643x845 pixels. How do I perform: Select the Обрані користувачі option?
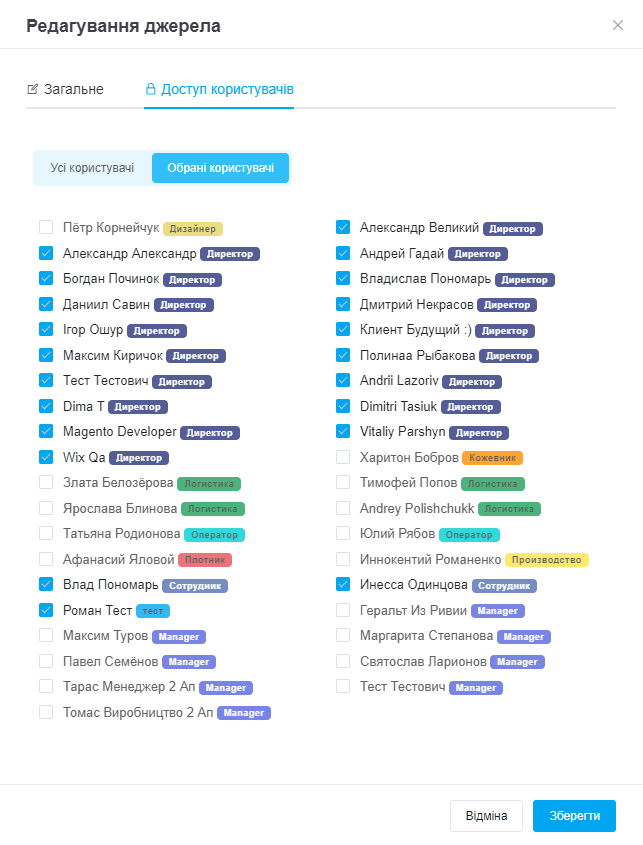tap(220, 168)
